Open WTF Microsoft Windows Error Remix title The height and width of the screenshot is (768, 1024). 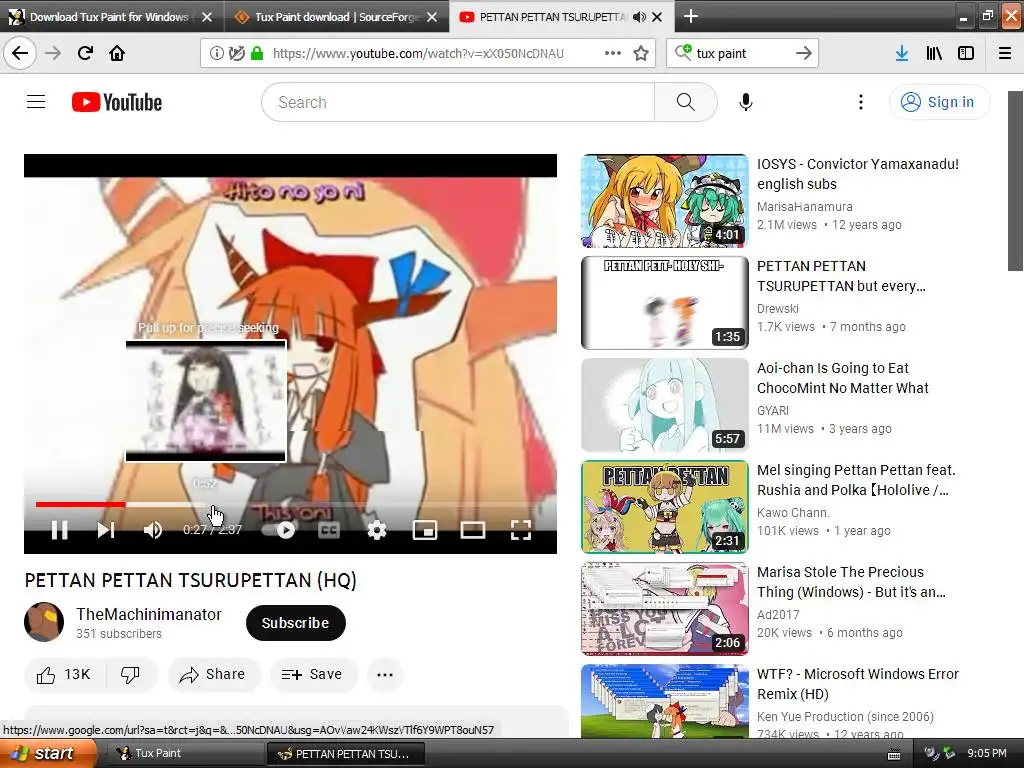click(857, 683)
